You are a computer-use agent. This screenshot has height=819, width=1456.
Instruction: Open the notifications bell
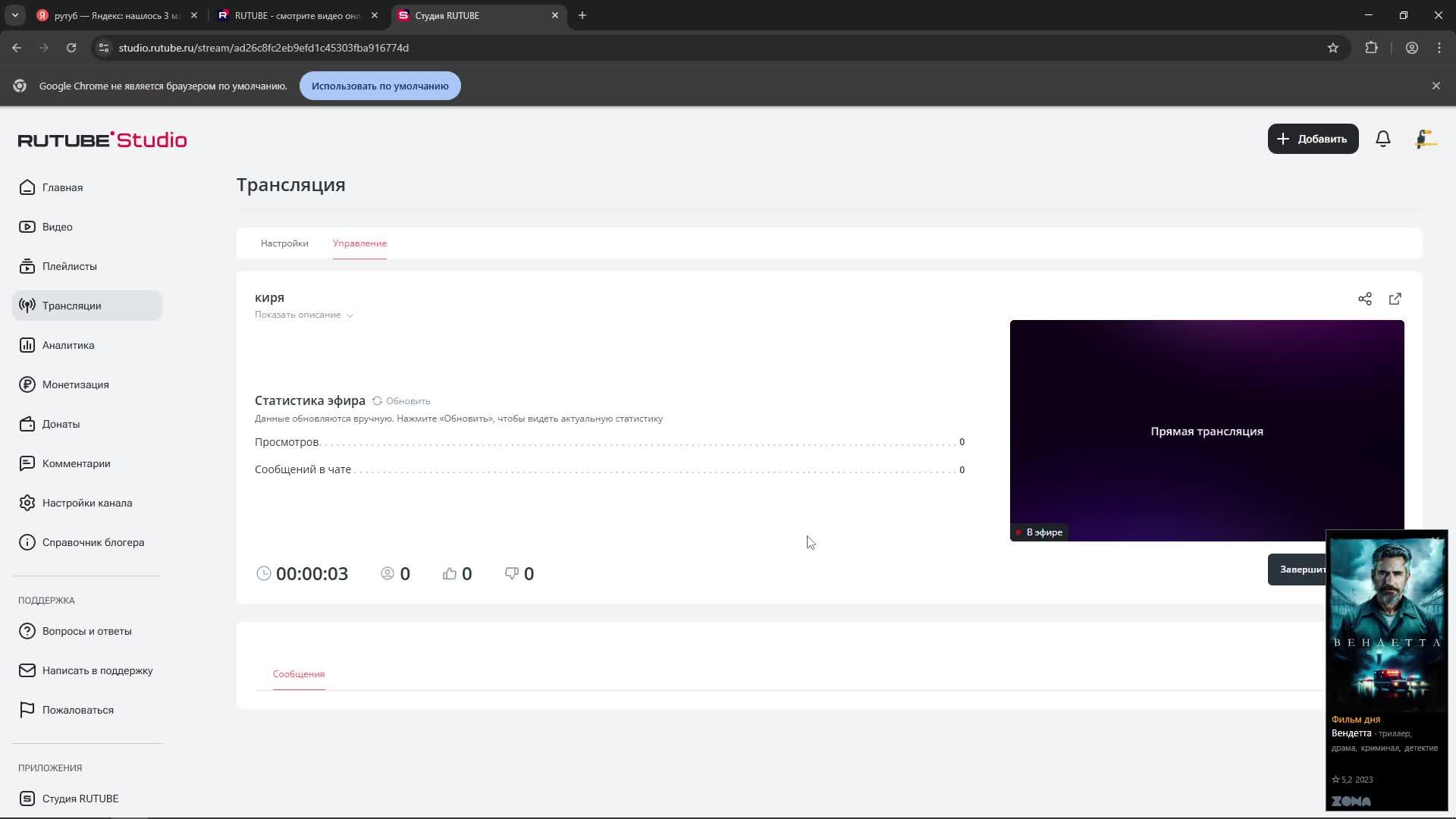pyautogui.click(x=1382, y=139)
